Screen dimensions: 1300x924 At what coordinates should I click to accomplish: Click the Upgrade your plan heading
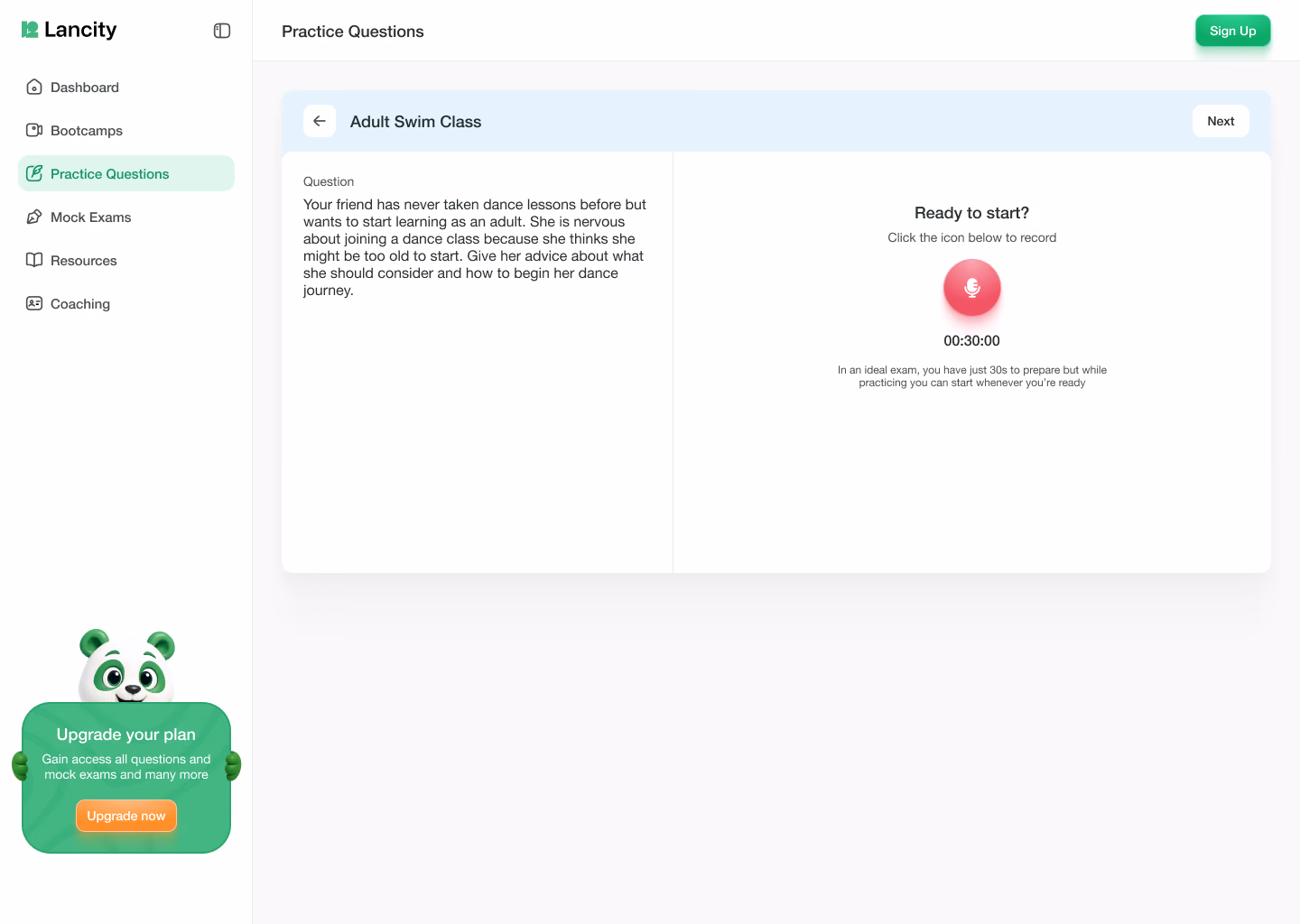click(x=126, y=735)
